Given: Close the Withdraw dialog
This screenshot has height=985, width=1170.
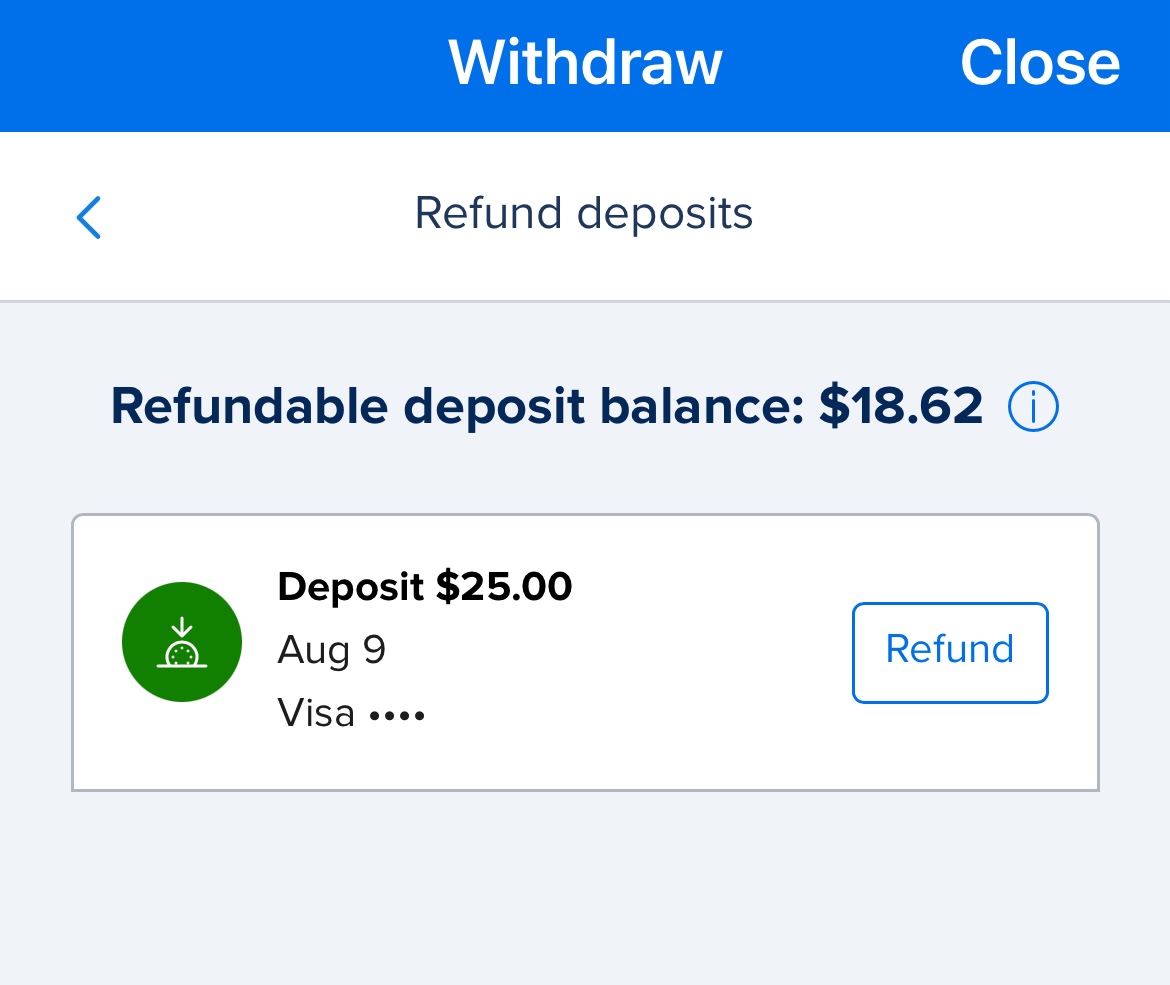Looking at the screenshot, I should (x=1040, y=63).
